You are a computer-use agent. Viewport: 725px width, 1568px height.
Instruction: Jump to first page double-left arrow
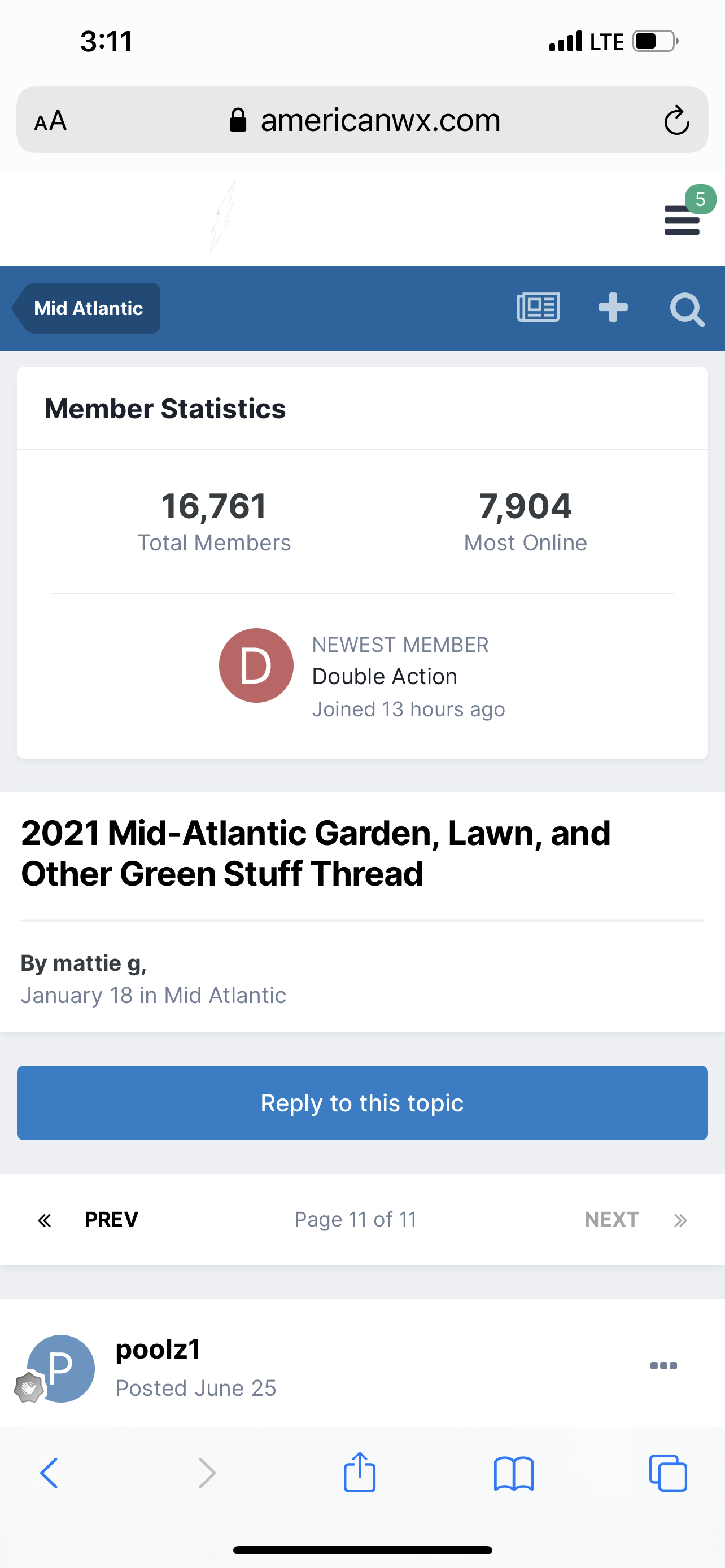click(45, 1220)
